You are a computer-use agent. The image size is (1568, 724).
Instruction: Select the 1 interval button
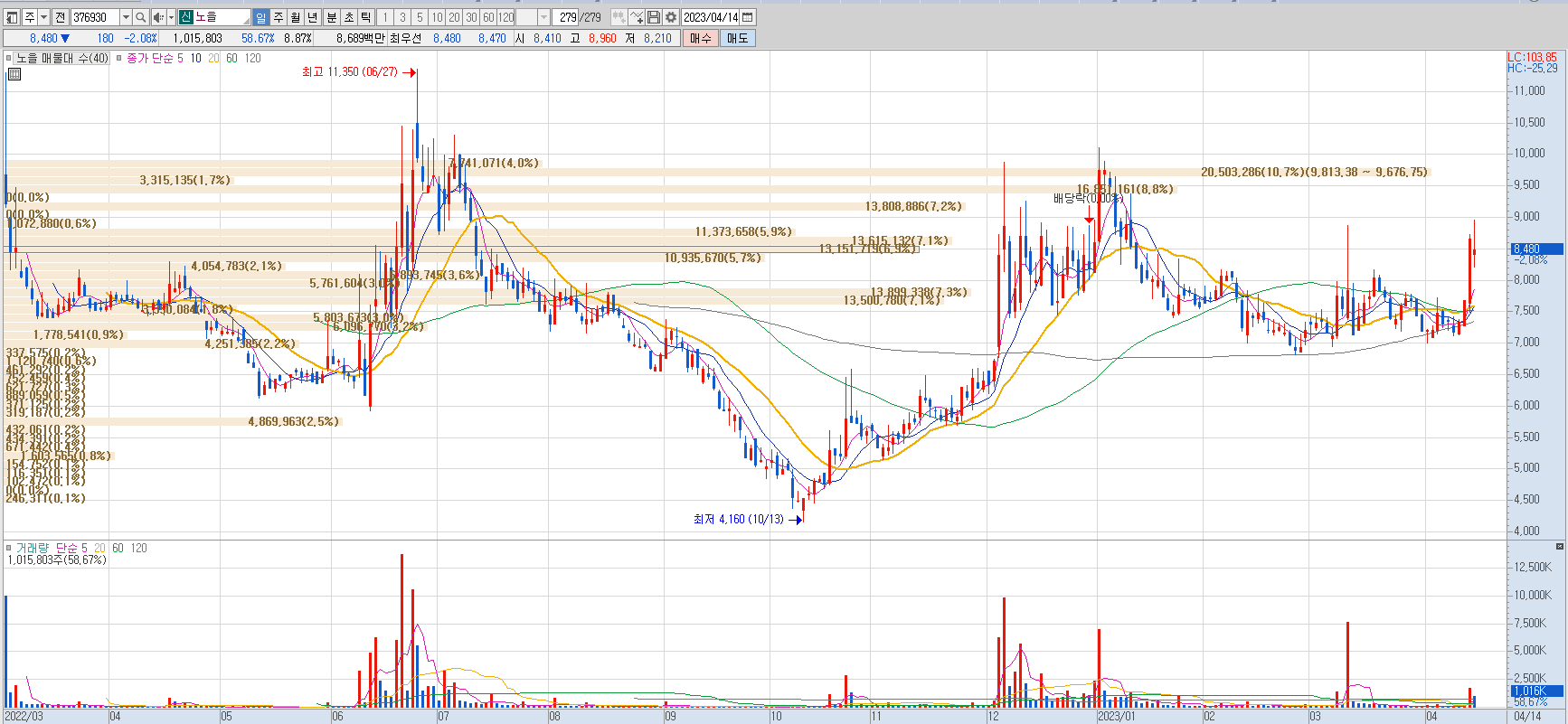point(385,17)
